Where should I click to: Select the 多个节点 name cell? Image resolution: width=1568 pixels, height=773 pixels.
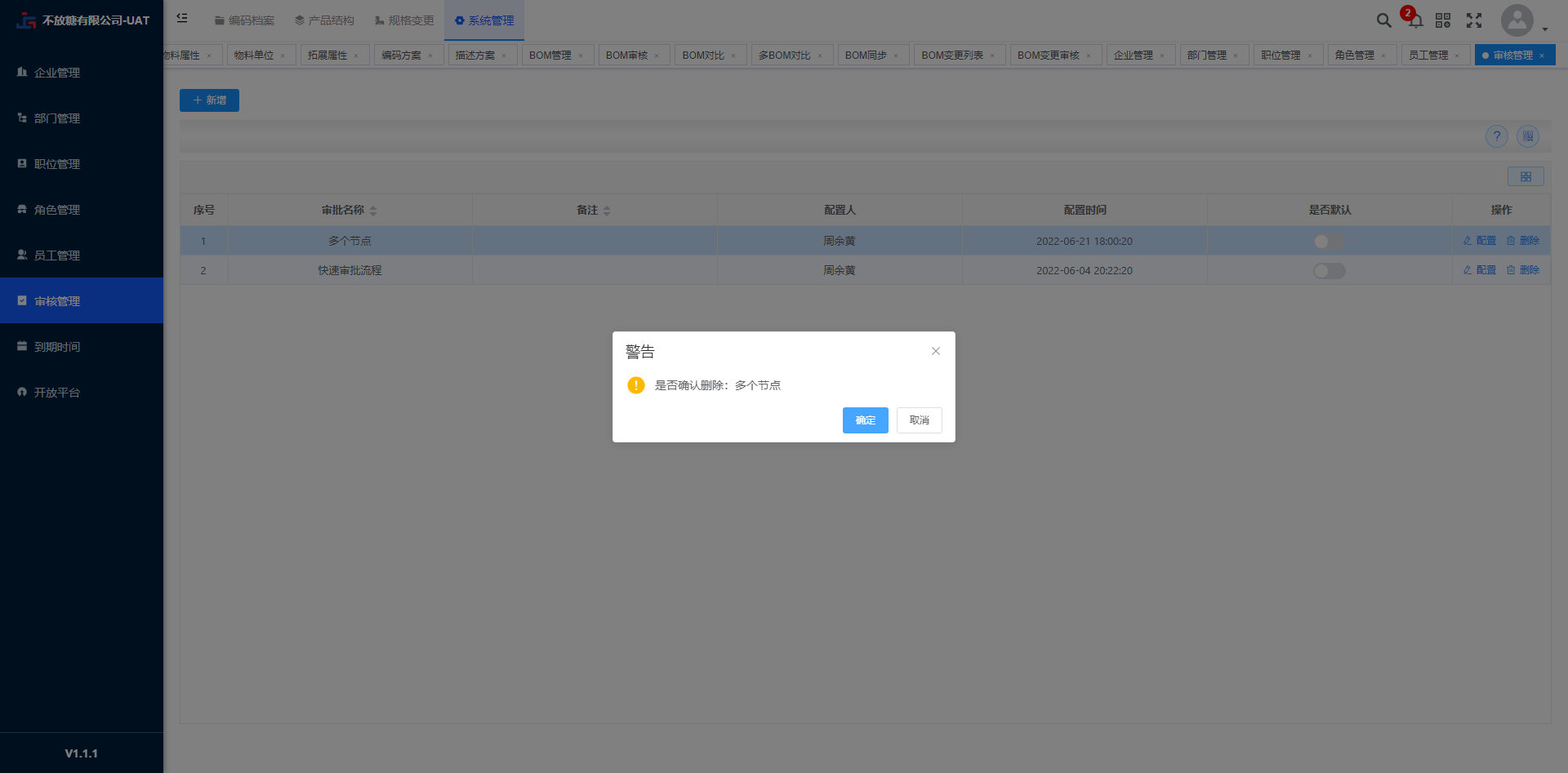click(x=350, y=241)
